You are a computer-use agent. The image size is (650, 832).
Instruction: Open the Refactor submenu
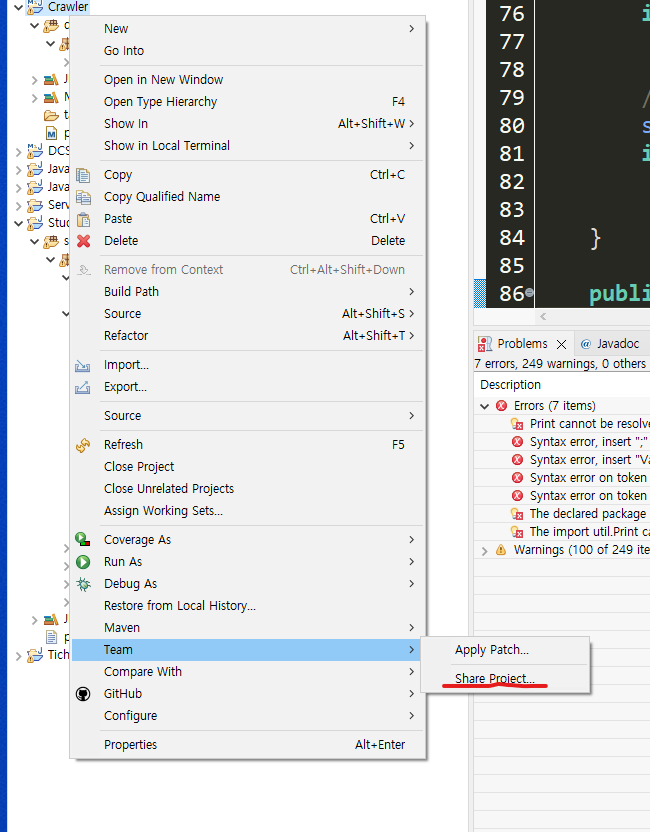click(247, 336)
